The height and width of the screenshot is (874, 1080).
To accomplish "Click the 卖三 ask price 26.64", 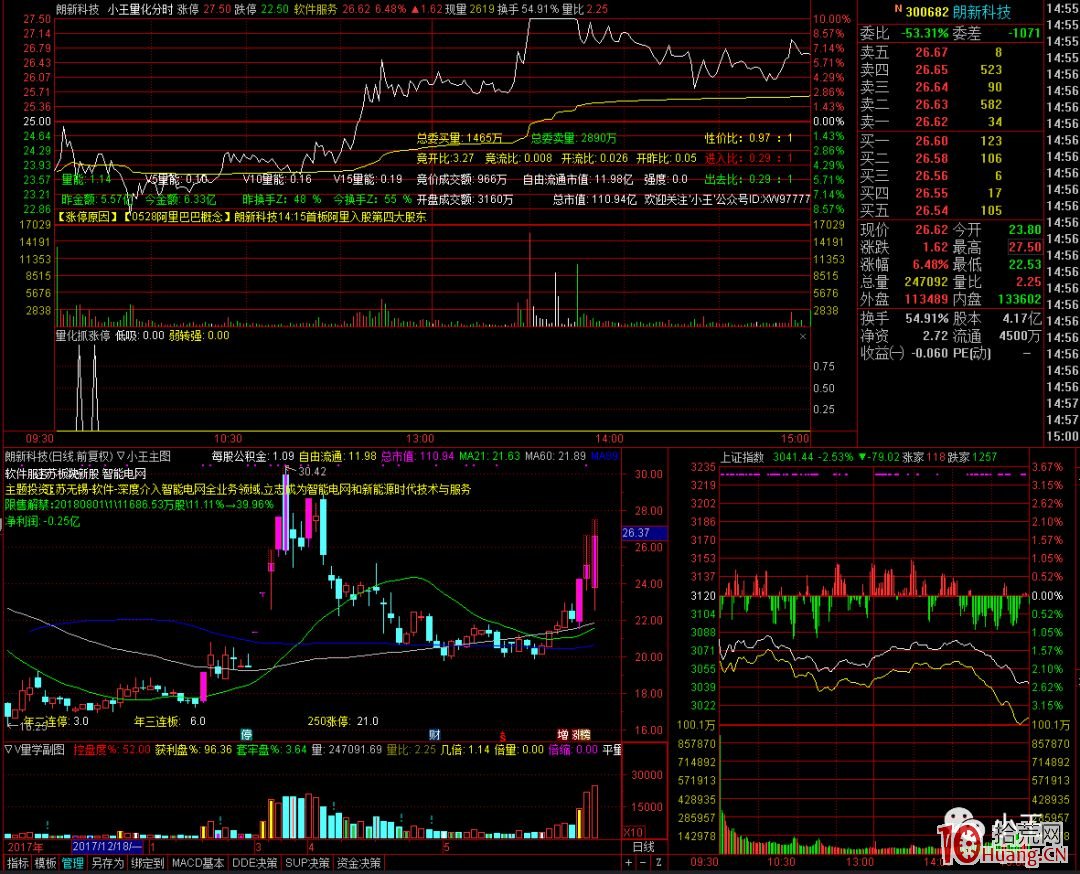I will coord(931,87).
